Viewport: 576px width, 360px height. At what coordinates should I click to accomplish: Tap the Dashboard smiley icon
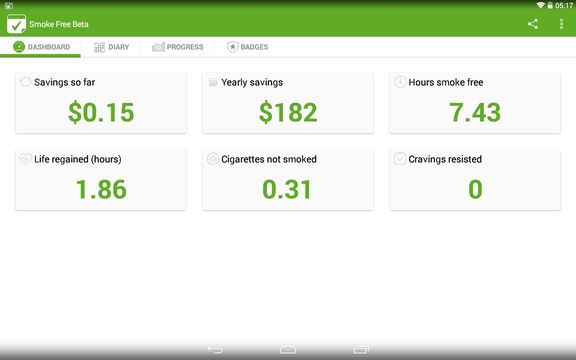pos(19,47)
